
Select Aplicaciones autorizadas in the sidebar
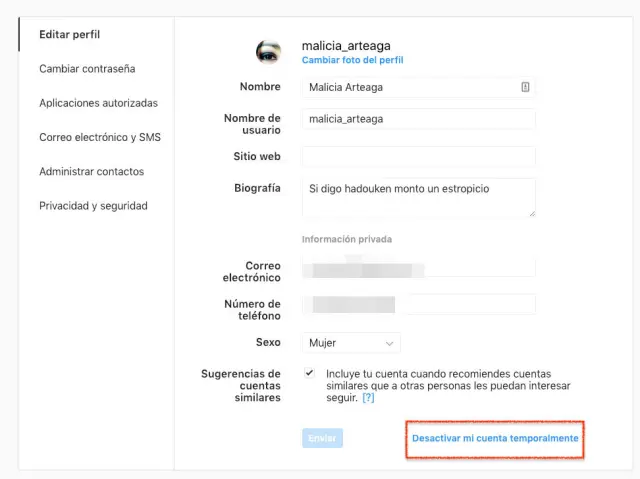[x=98, y=103]
